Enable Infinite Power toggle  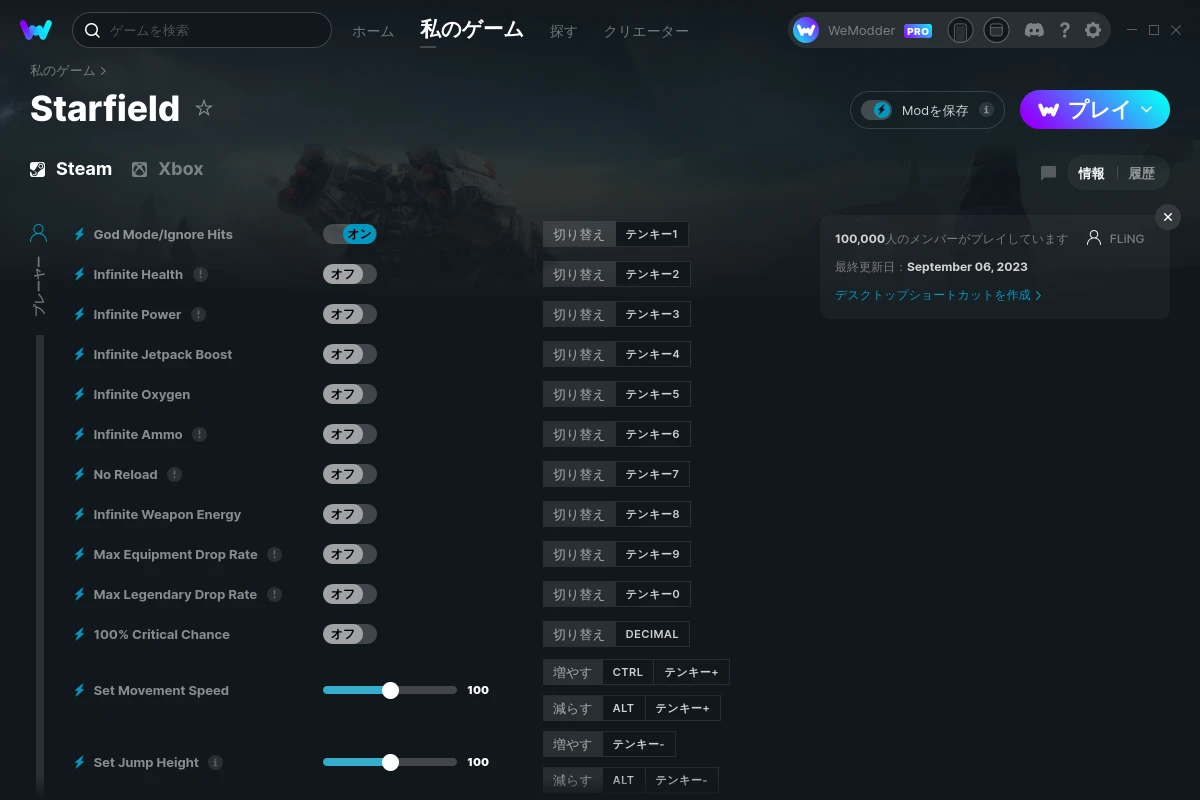[x=350, y=314]
